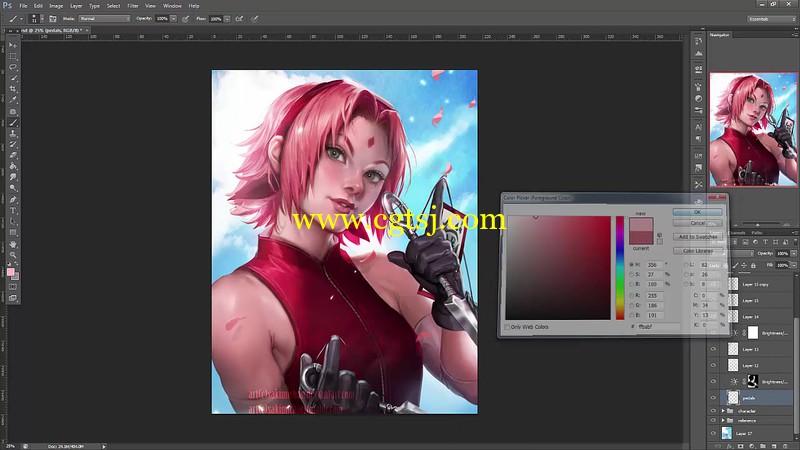This screenshot has width=800, height=450.
Task: Open the Window menu
Action: tap(172, 6)
